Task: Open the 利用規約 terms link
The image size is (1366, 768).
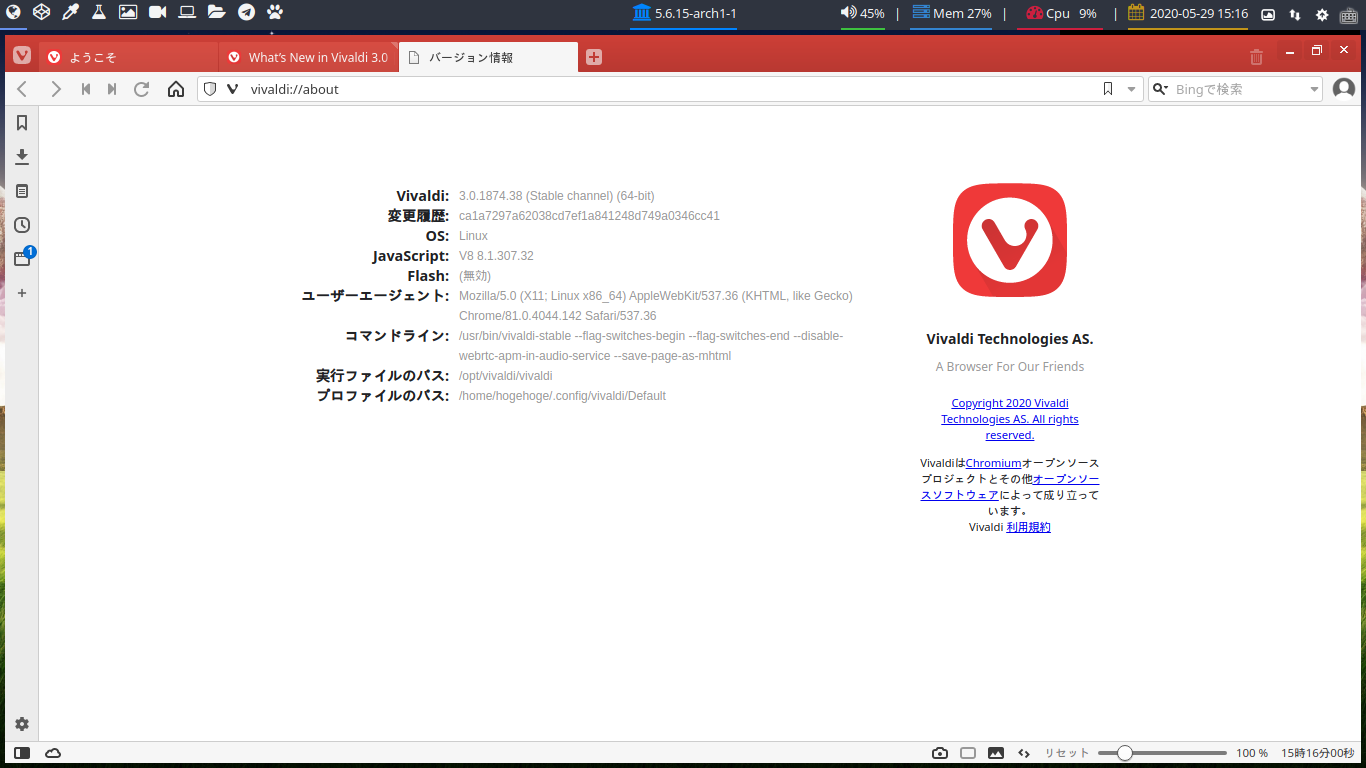Action: coord(1028,527)
